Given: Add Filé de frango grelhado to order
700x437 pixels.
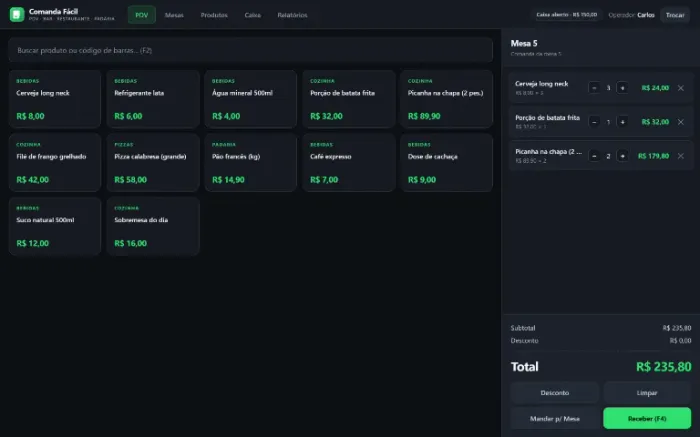Looking at the screenshot, I should pos(55,162).
